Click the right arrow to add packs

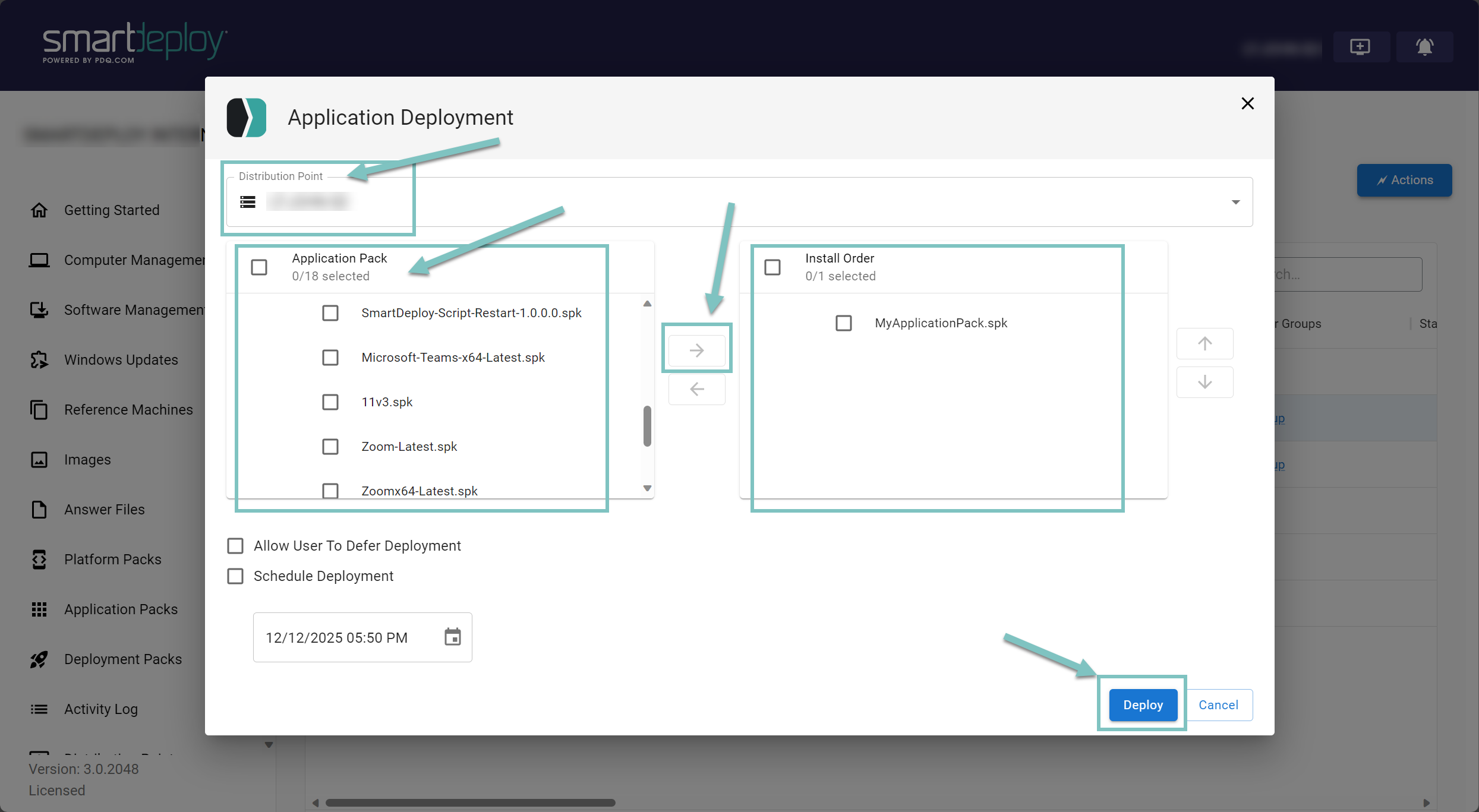tap(696, 350)
